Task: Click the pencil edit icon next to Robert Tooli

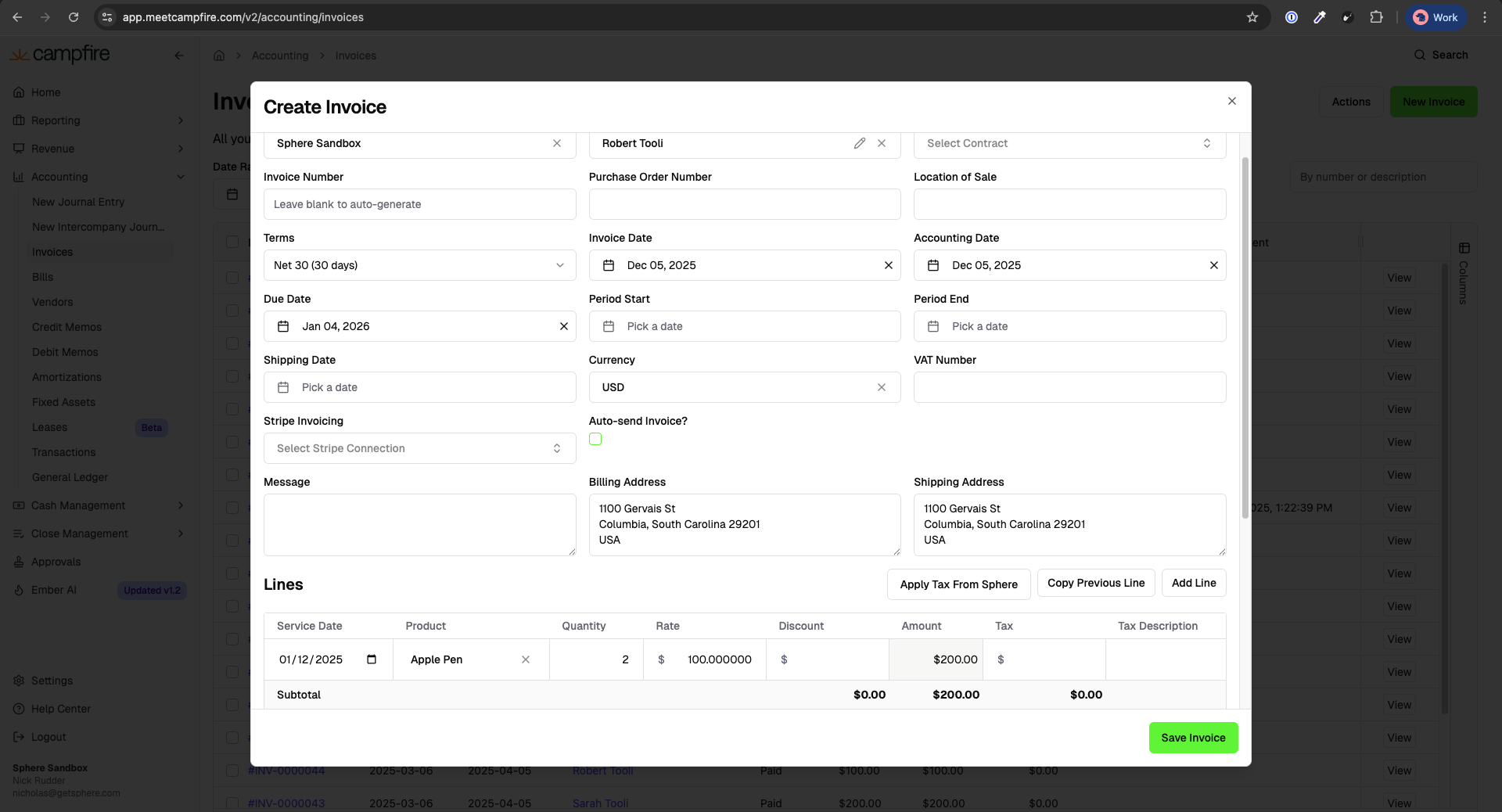Action: pyautogui.click(x=859, y=143)
